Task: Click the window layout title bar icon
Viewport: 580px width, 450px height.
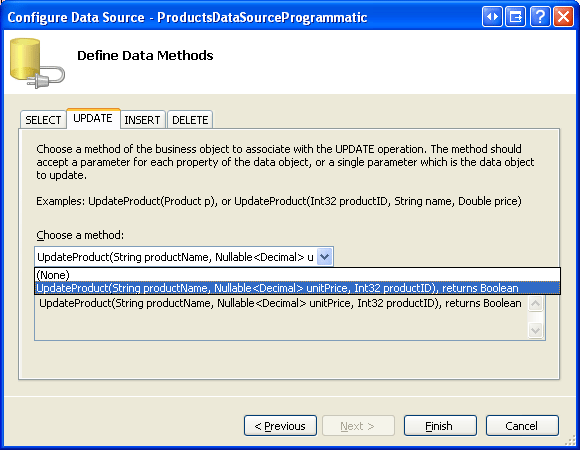Action: point(516,17)
